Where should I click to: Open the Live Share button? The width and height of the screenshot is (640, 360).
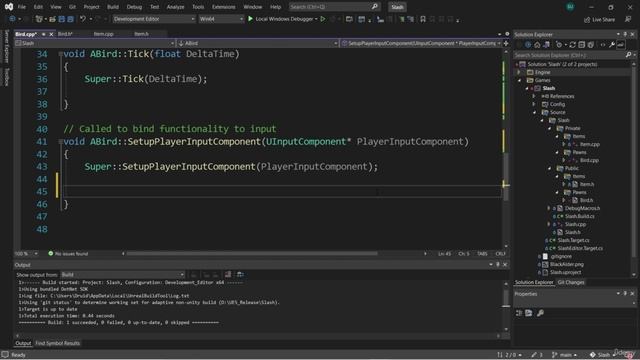[599, 19]
